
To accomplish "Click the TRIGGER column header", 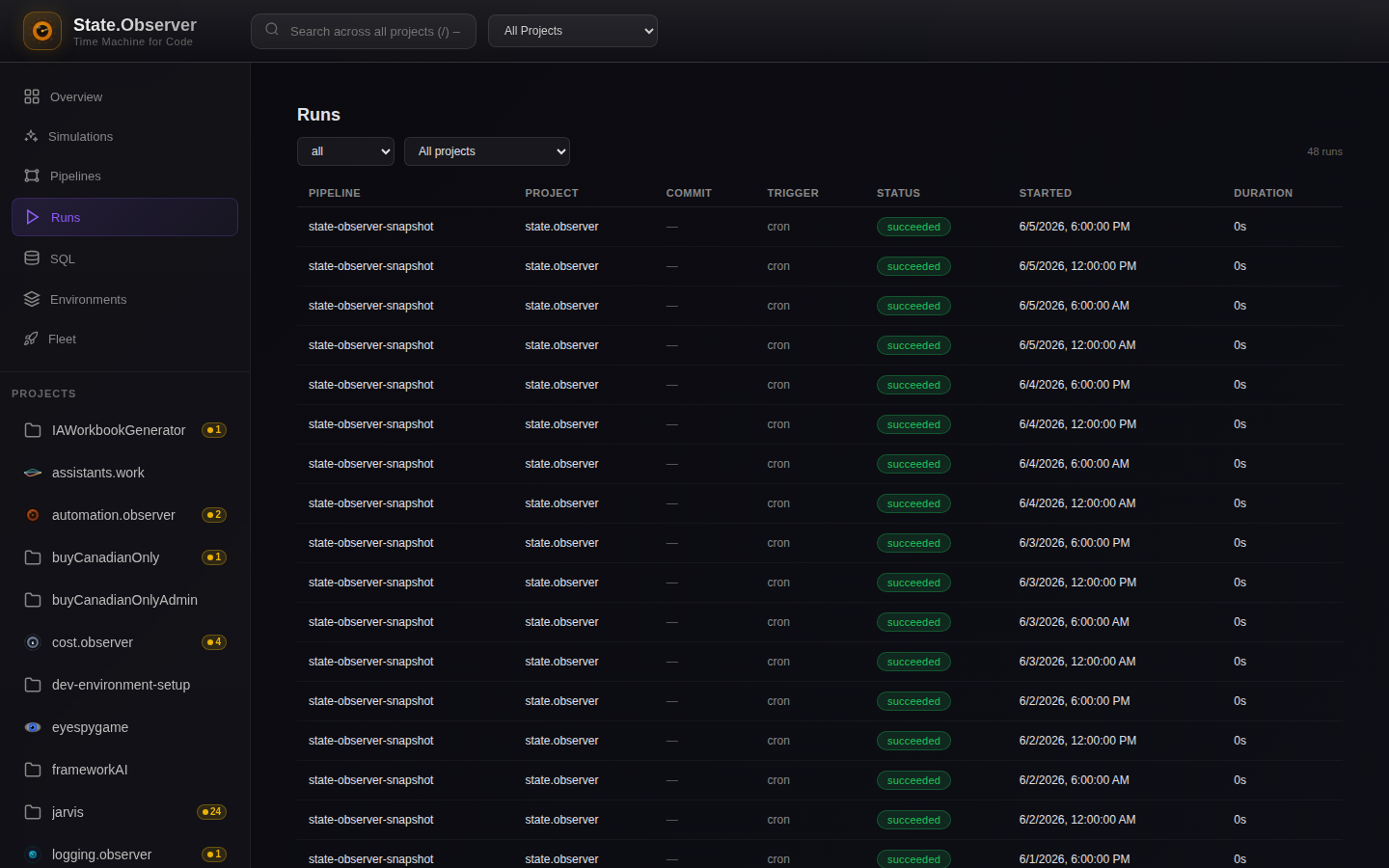I will click(793, 193).
